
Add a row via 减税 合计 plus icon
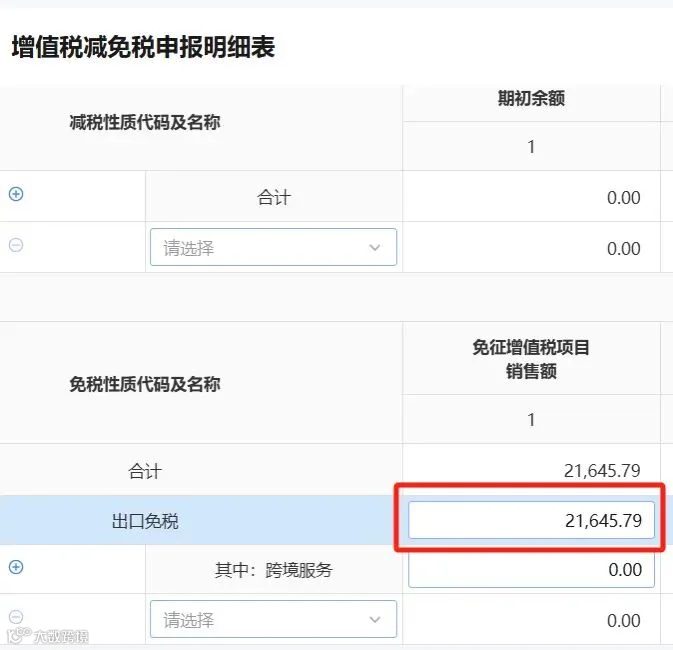point(16,194)
